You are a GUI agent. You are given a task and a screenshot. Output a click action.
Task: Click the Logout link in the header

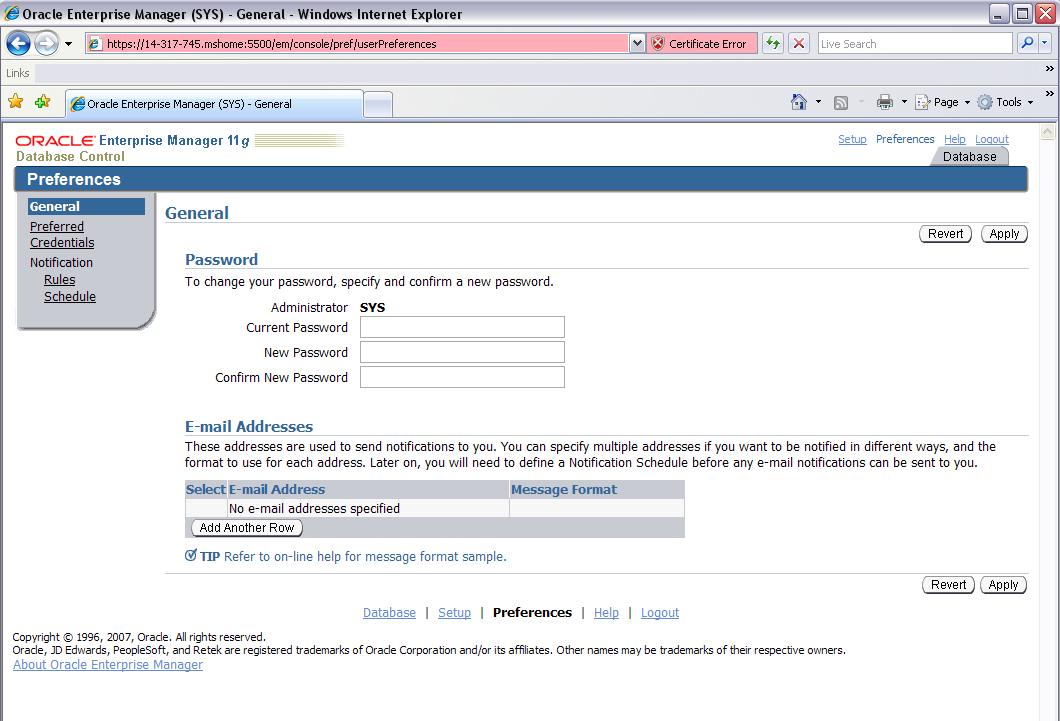pos(991,140)
